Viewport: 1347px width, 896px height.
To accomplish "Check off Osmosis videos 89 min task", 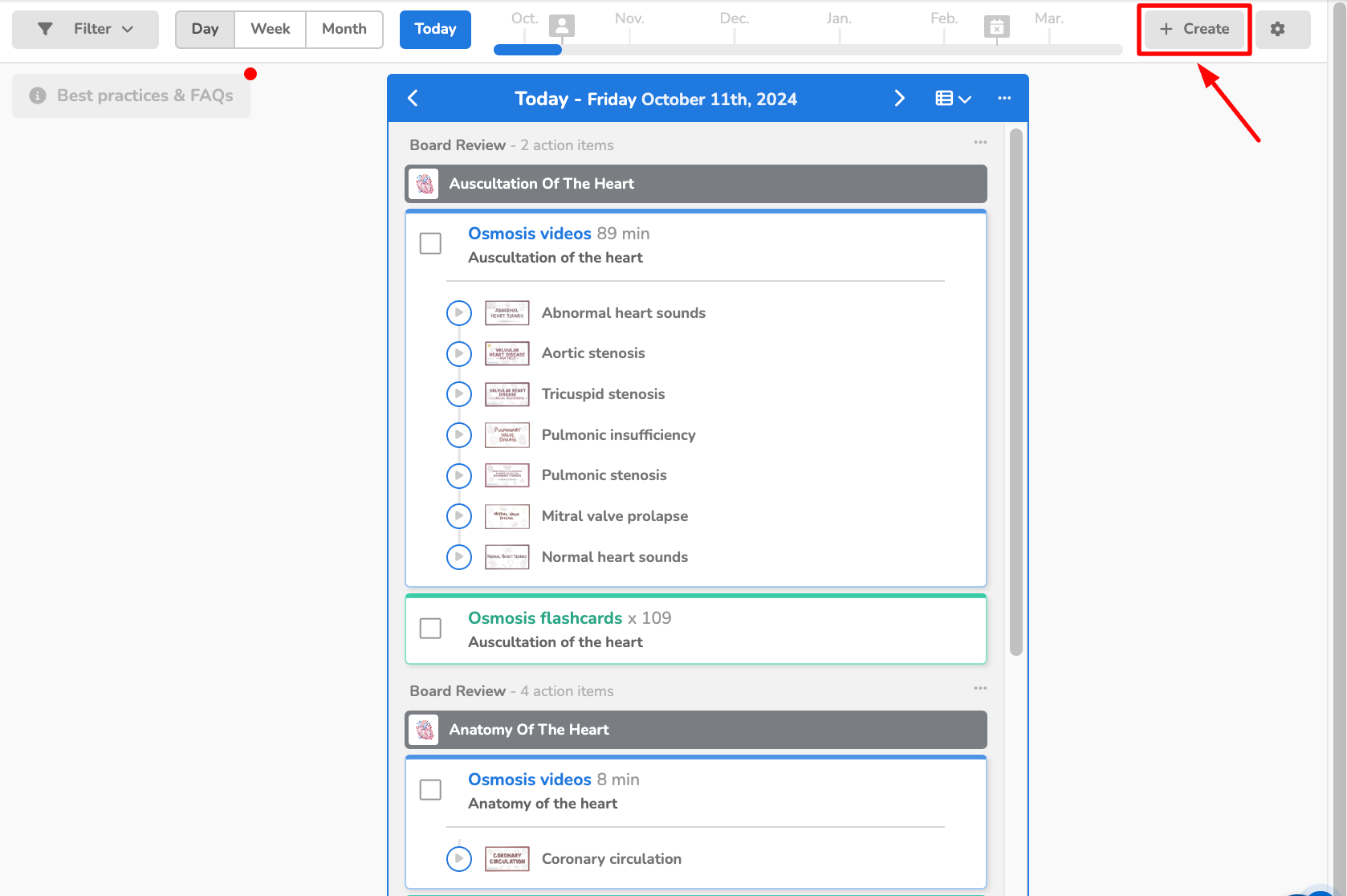I will [431, 243].
